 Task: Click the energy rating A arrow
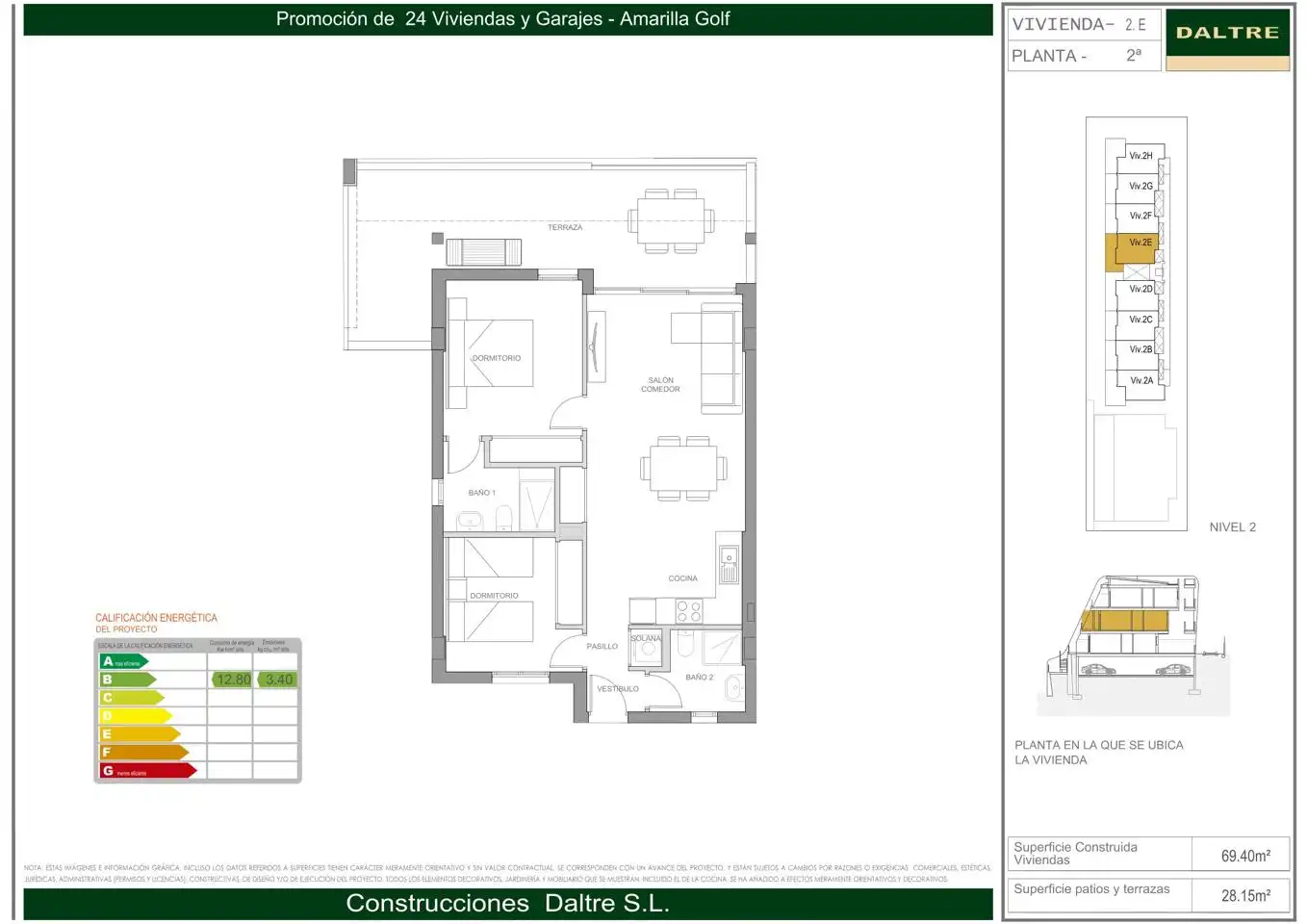(x=124, y=661)
